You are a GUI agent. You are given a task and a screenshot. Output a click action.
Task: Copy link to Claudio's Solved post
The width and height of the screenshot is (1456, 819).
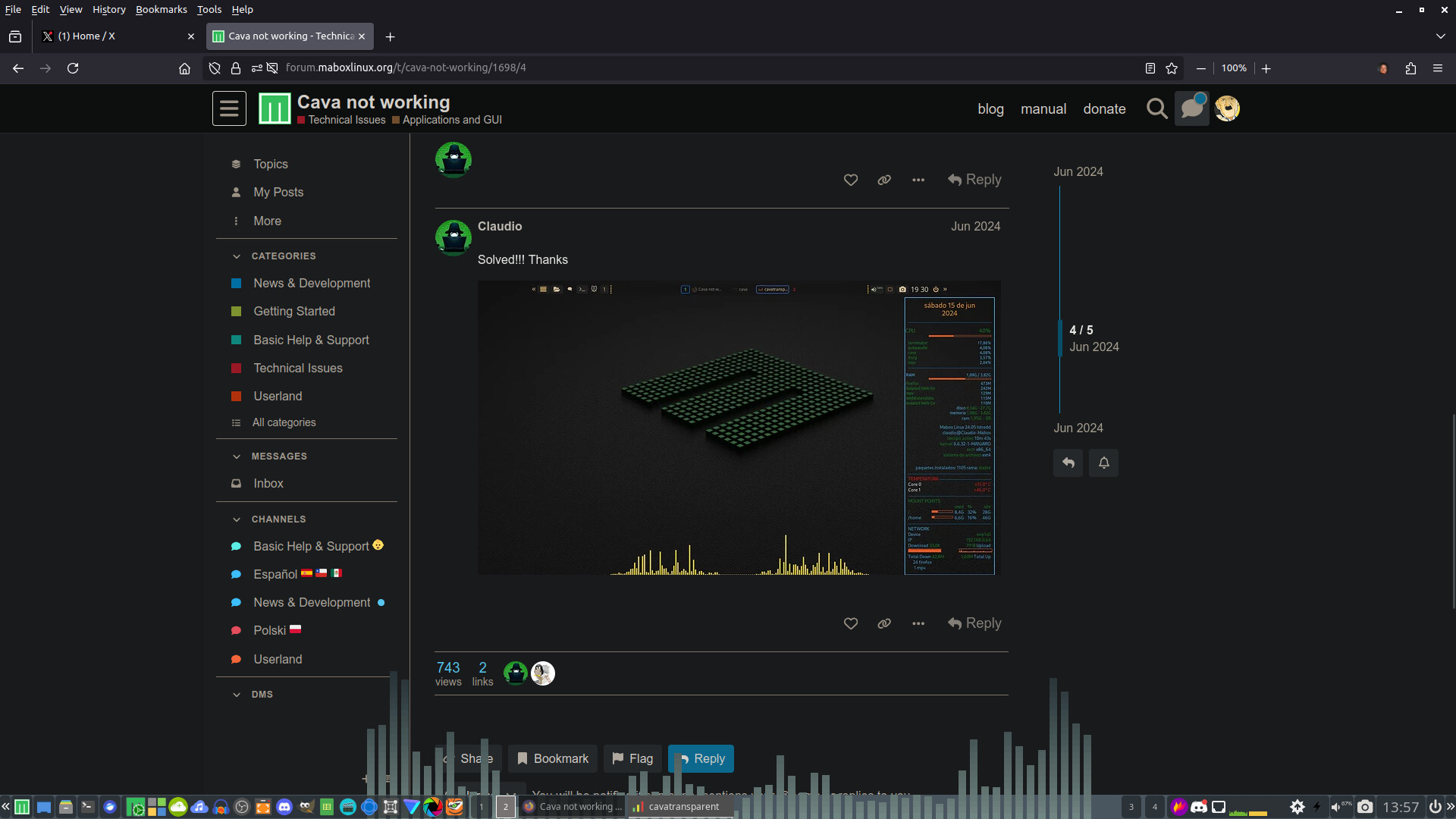(x=884, y=623)
